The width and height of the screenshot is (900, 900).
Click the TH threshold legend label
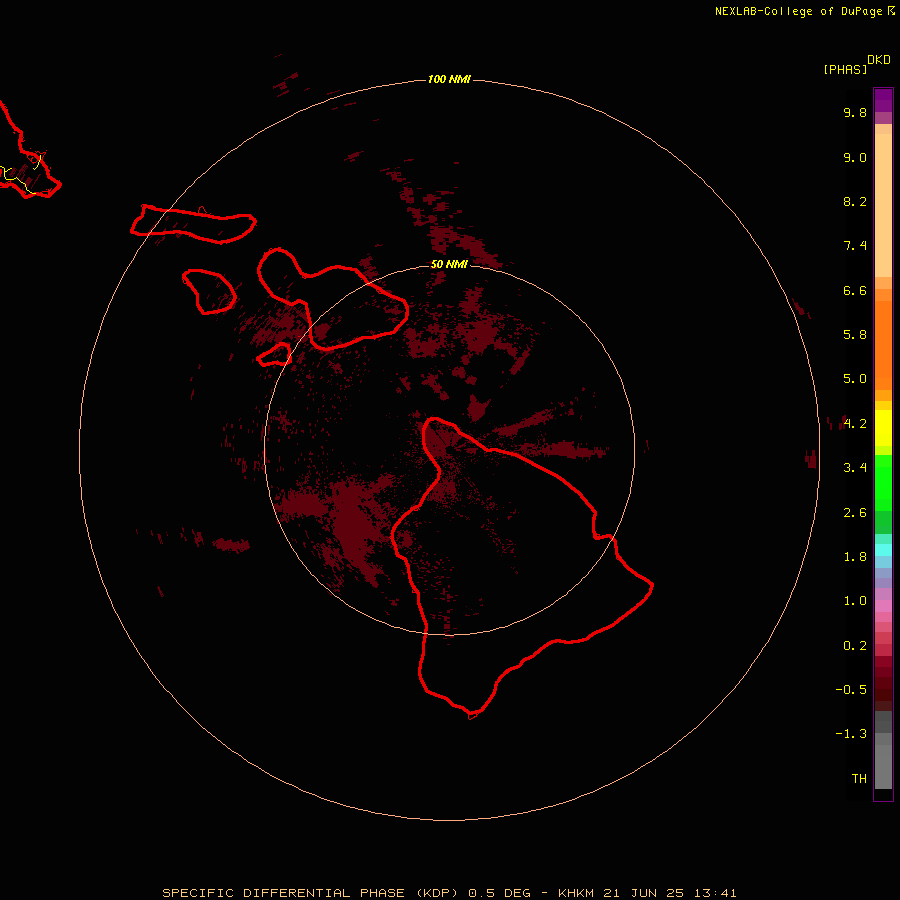coord(859,779)
